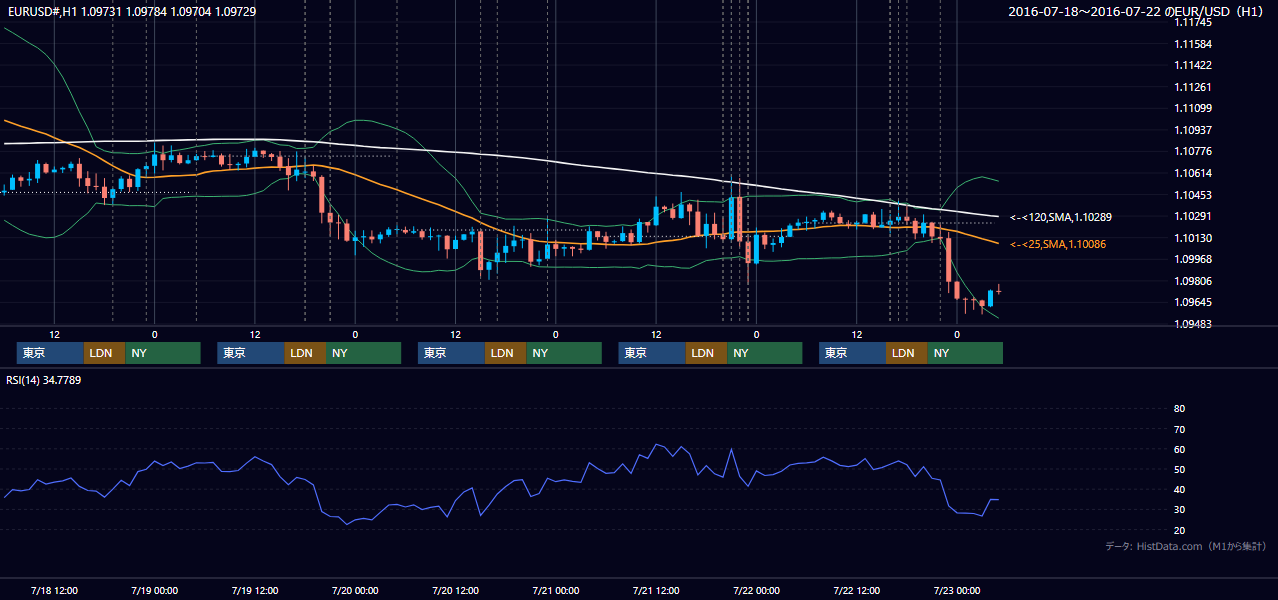Viewport: 1278px width, 600px height.
Task: Select the NY session block for 7/18
Action: point(163,353)
